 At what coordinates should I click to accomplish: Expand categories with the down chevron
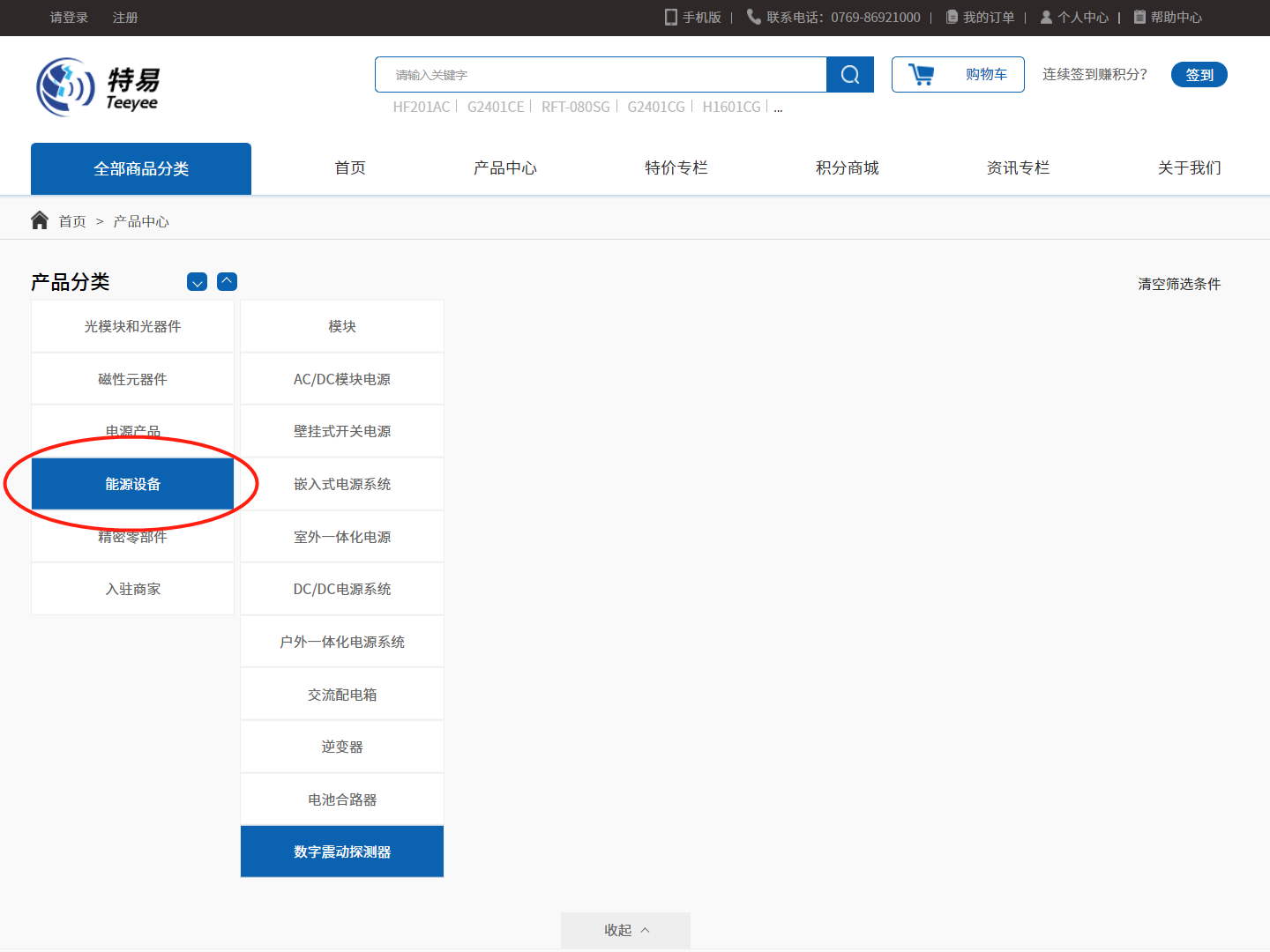pos(198,282)
